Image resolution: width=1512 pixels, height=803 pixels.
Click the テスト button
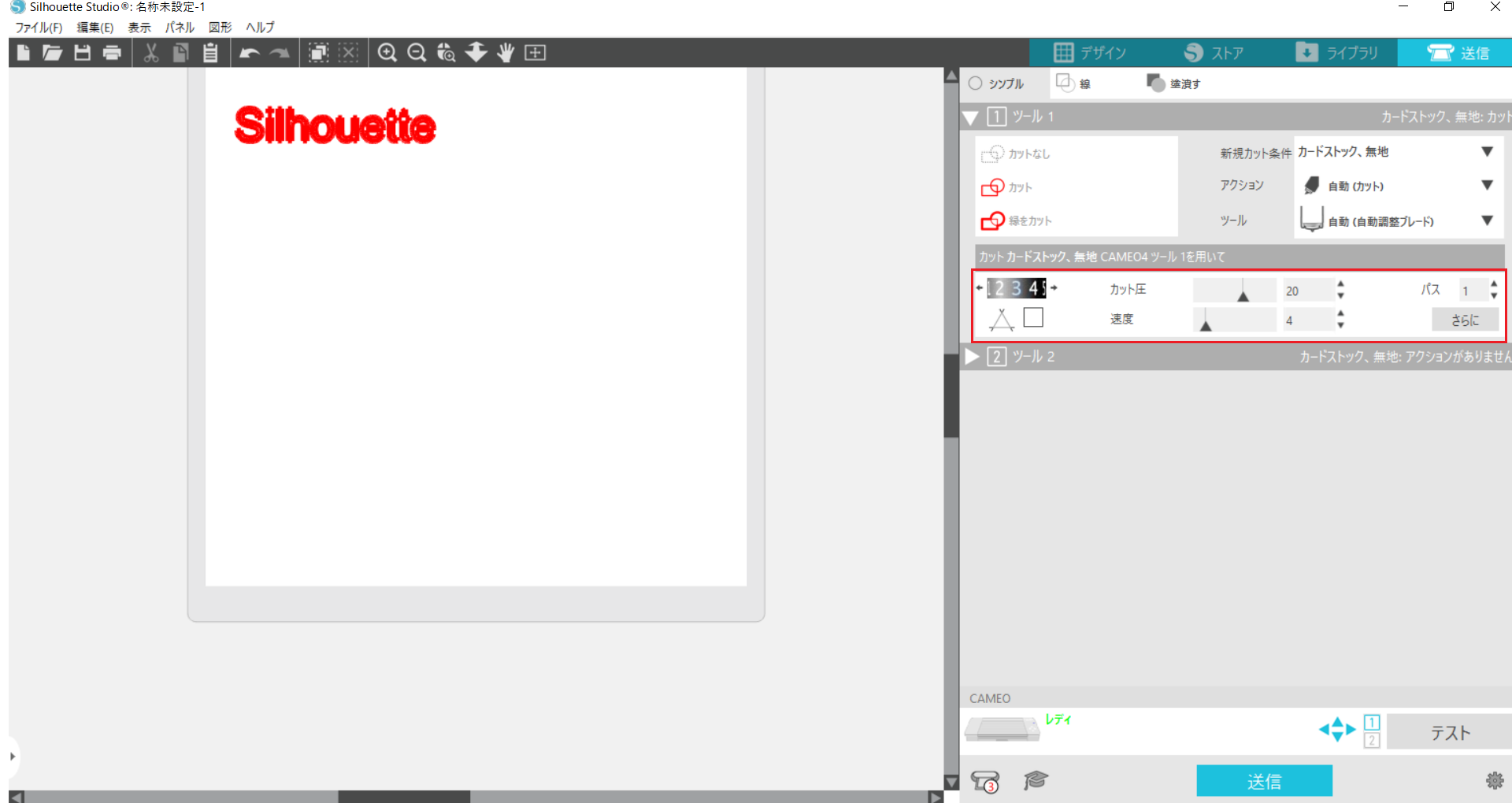[1450, 733]
